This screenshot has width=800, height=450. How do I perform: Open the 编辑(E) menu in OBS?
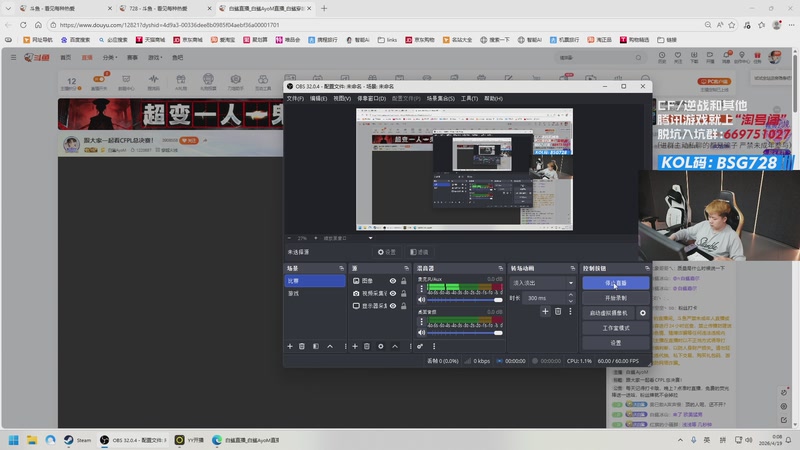[318, 98]
